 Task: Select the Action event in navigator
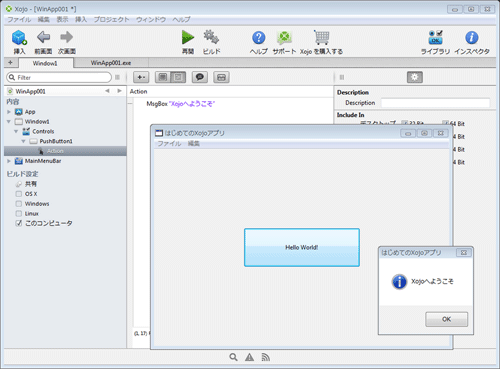65,151
